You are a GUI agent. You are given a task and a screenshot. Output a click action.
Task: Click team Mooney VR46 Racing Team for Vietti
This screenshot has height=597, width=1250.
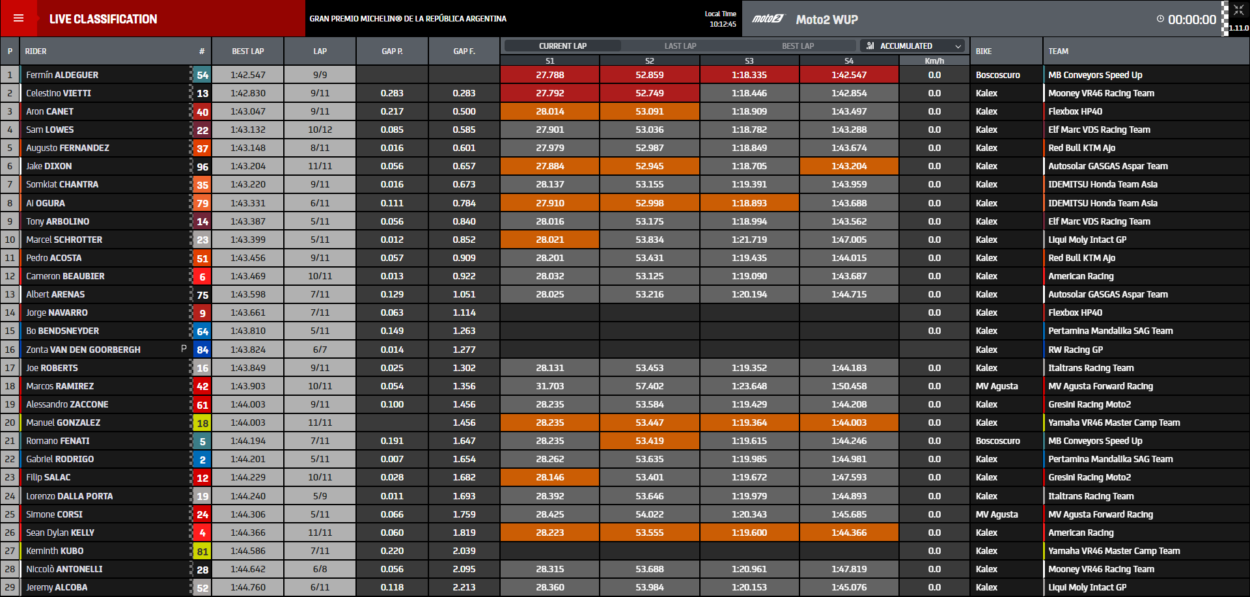[1100, 93]
